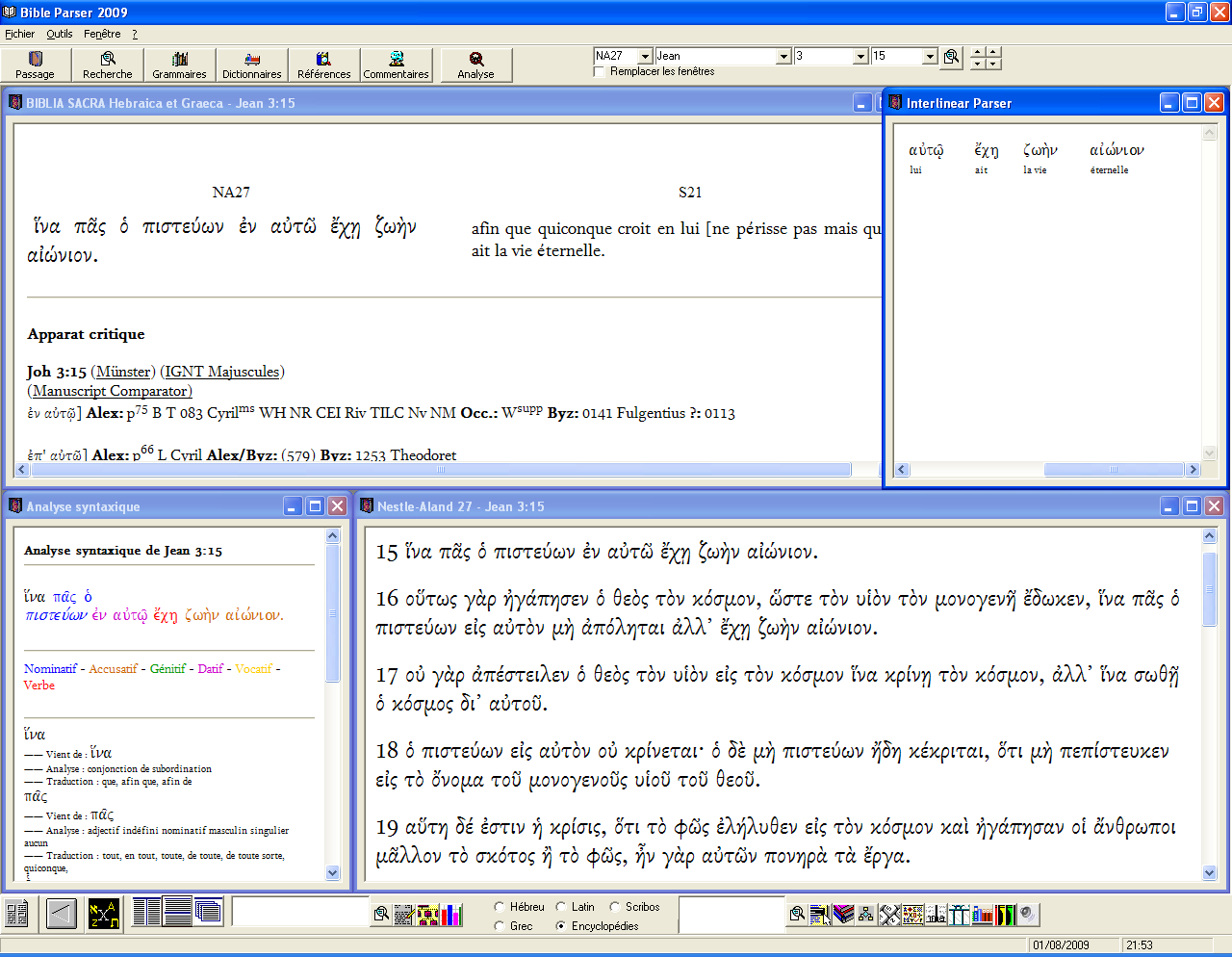The height and width of the screenshot is (957, 1232).
Task: Select the Grec radio button
Action: pos(499,926)
